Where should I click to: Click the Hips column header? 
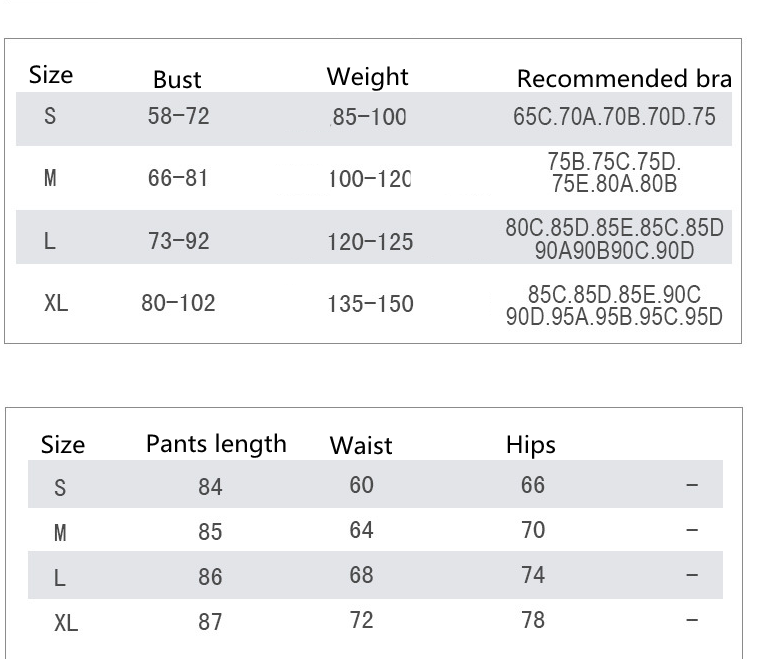[x=530, y=445]
